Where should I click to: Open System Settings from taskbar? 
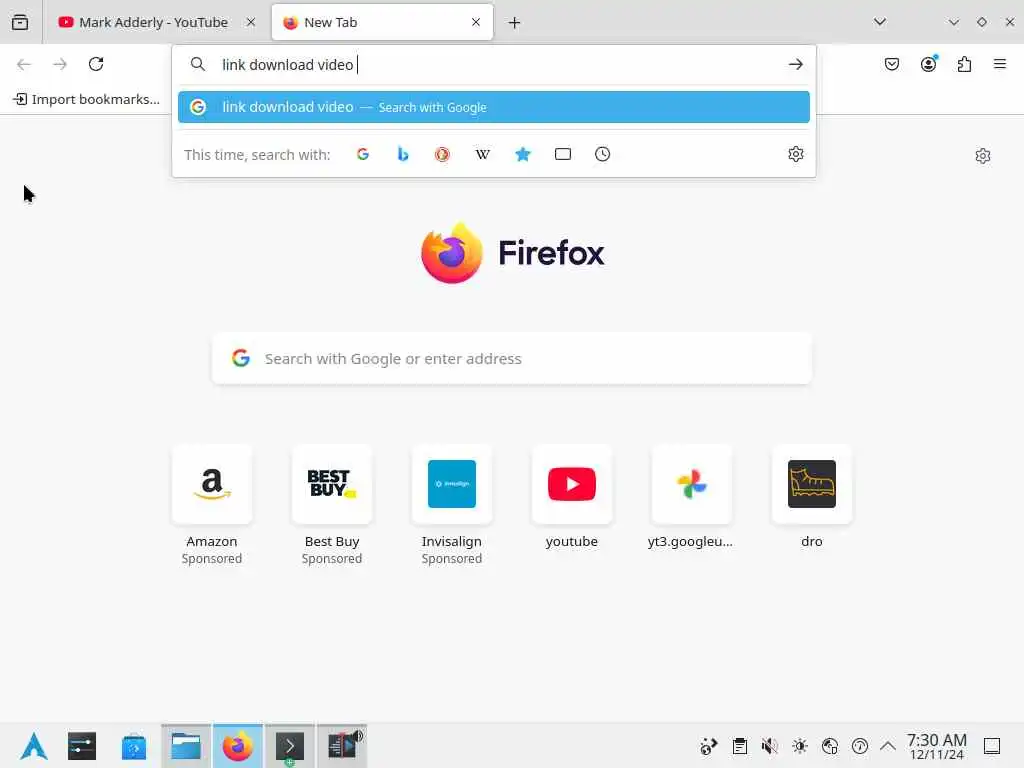82,746
